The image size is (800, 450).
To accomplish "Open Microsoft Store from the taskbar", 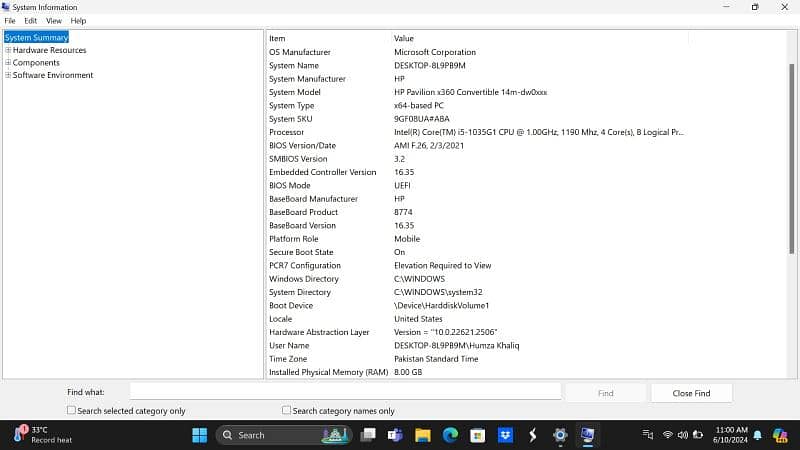I will point(477,435).
